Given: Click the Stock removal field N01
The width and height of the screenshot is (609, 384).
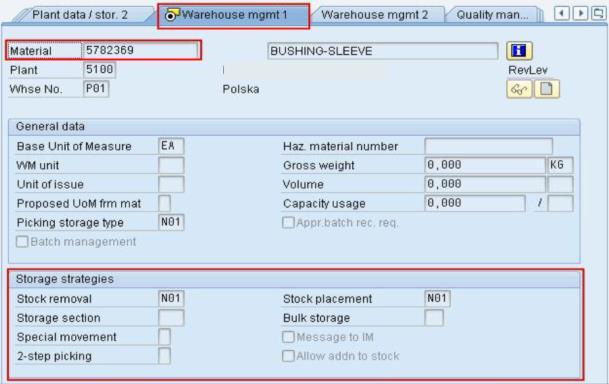Looking at the screenshot, I should (x=171, y=298).
